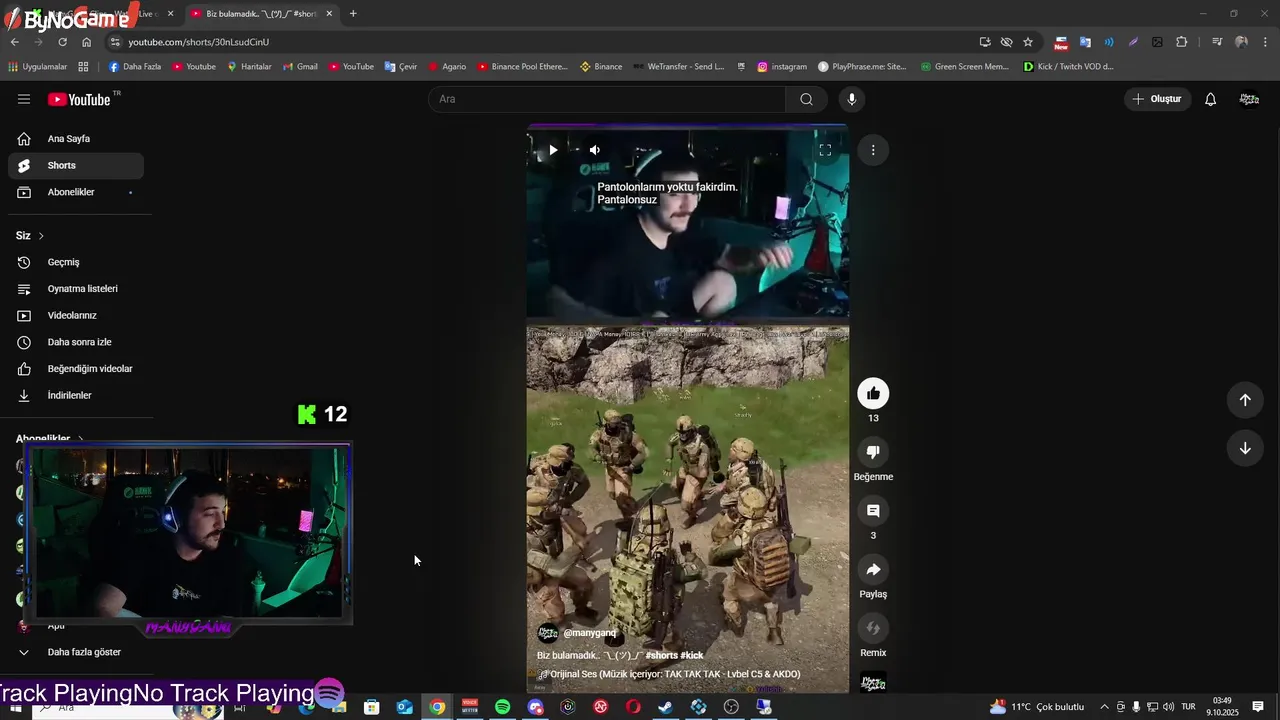The height and width of the screenshot is (720, 1280).
Task: Enter fullscreen on the Short
Action: [825, 150]
